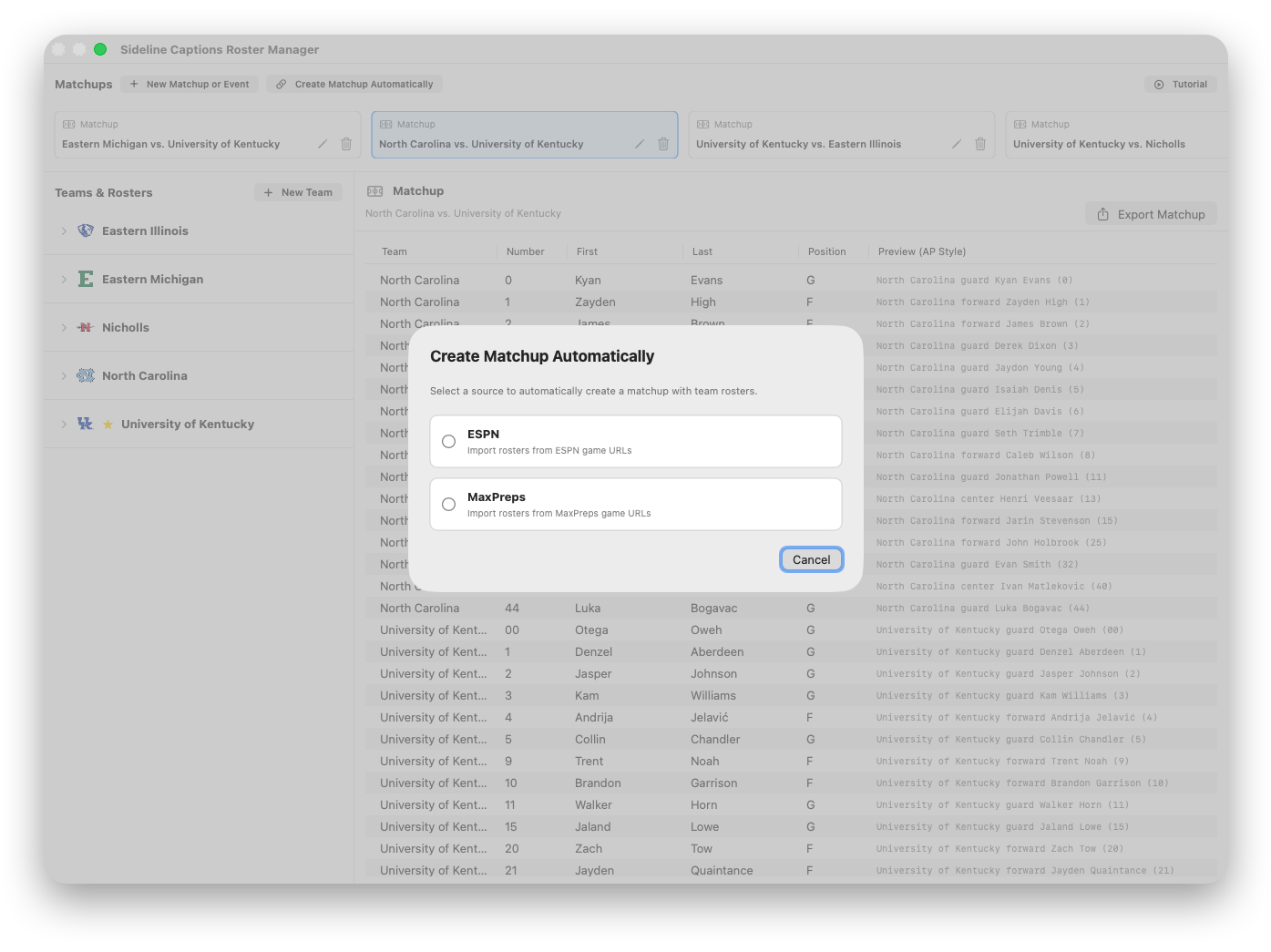Viewport: 1271px width, 952px height.
Task: Click trash icon on Kentucky vs. Eastern Illinois
Action: point(980,144)
